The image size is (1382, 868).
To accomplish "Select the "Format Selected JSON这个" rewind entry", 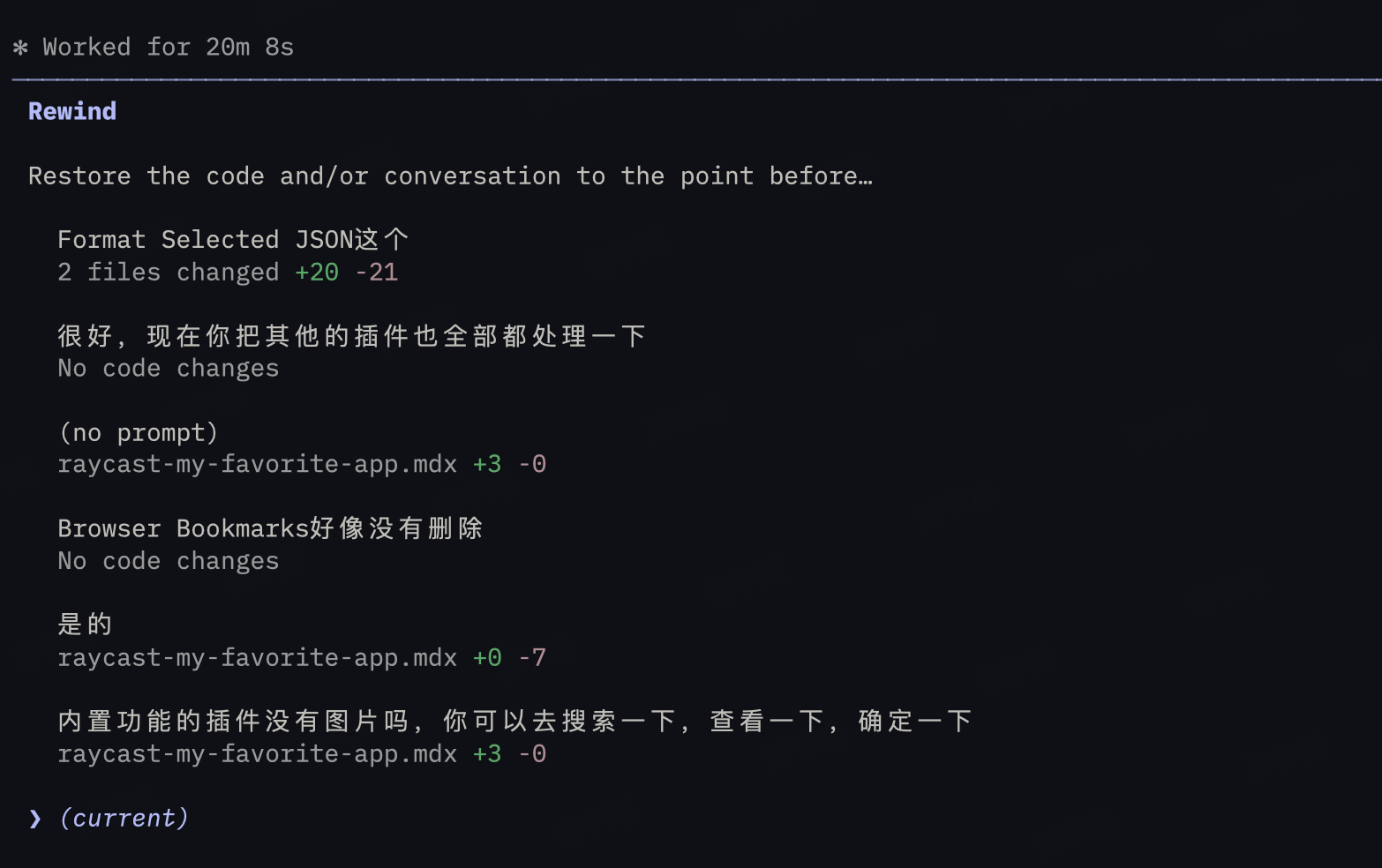I will click(232, 240).
